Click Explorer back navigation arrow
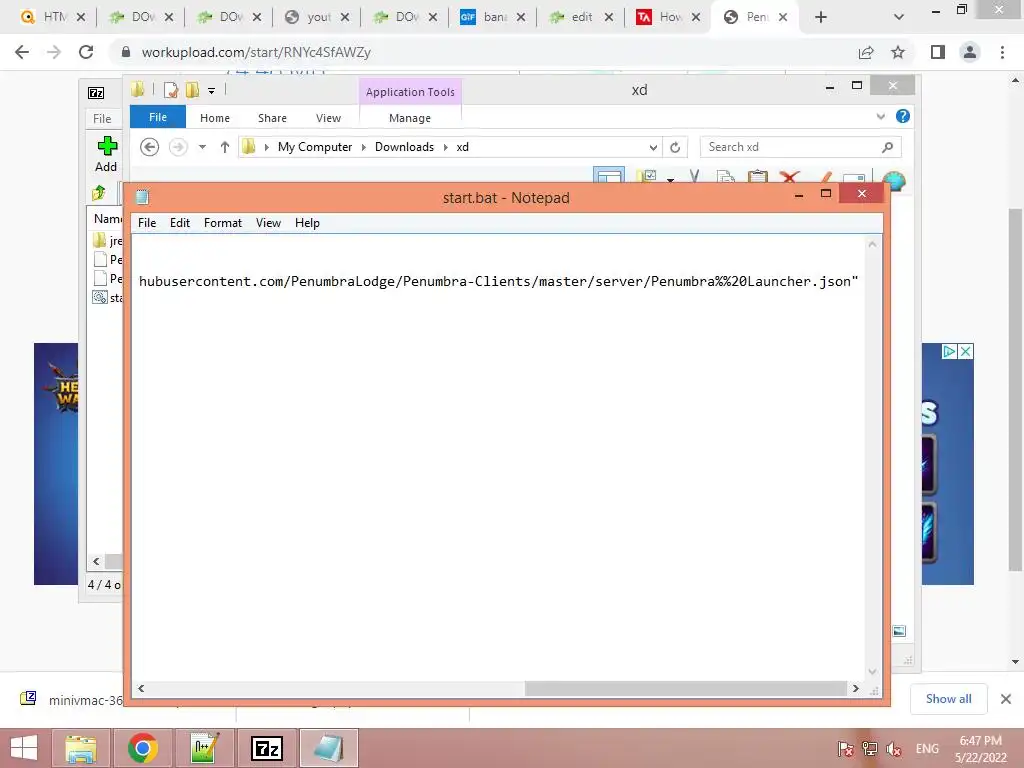This screenshot has width=1024, height=768. (150, 147)
